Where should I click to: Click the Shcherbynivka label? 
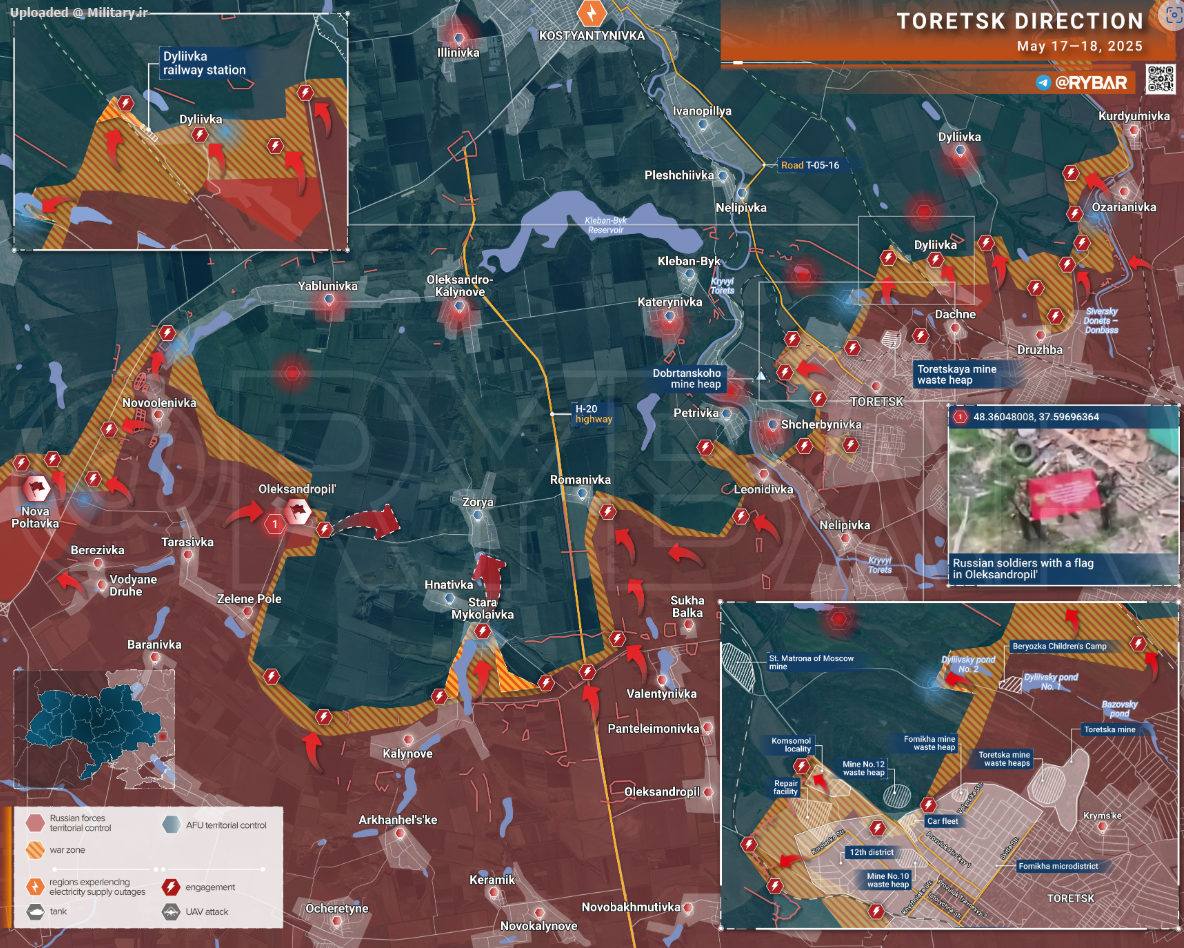point(821,425)
